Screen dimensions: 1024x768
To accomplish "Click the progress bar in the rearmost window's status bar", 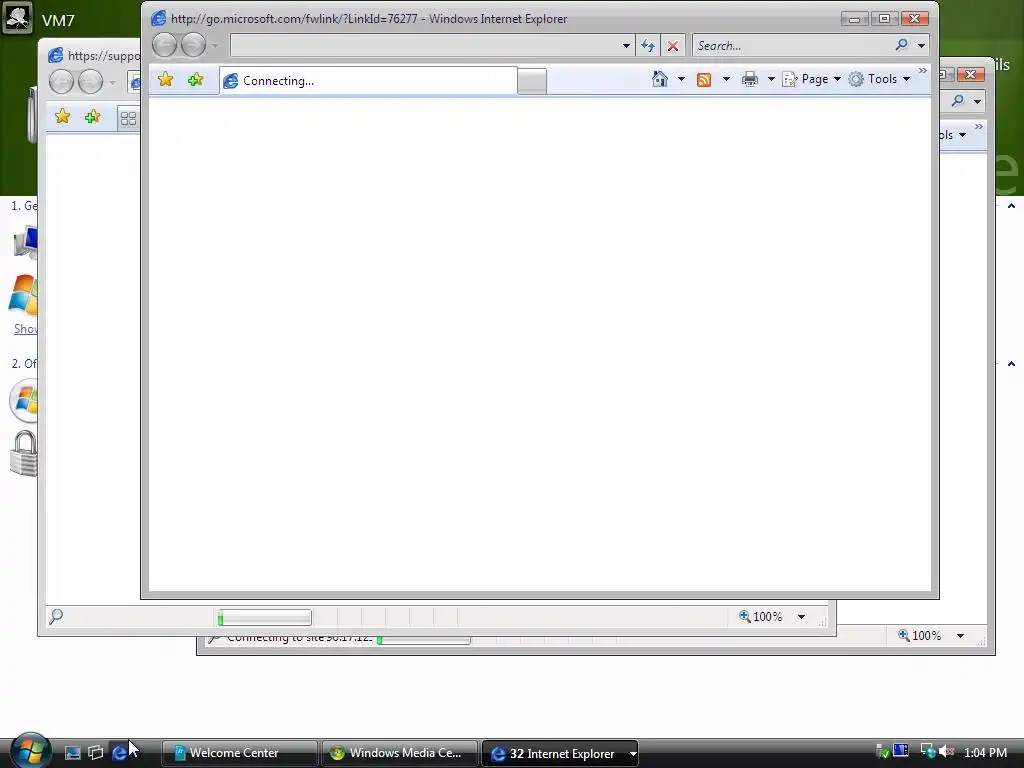I will point(424,641).
